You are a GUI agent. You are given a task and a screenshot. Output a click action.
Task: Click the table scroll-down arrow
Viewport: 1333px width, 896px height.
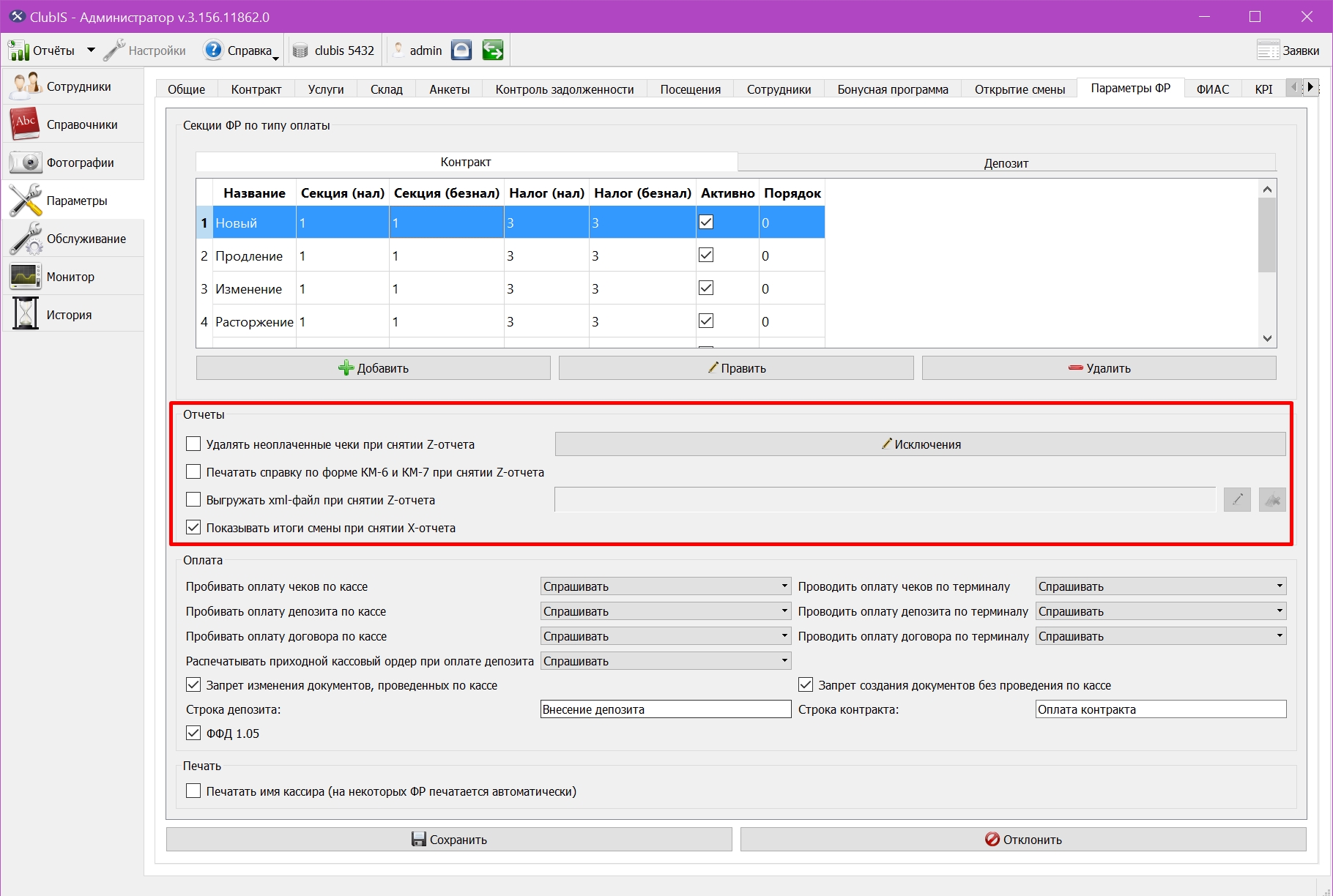coord(1267,338)
